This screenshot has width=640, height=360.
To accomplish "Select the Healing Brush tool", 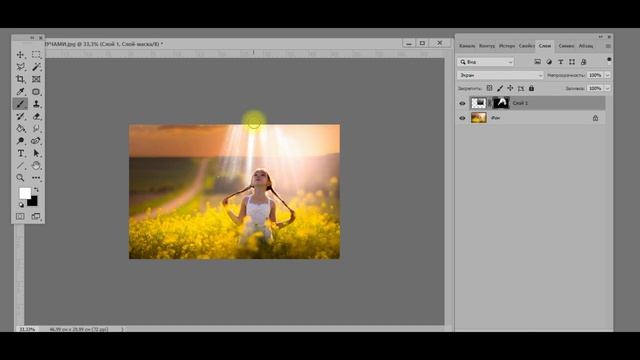I will point(36,91).
